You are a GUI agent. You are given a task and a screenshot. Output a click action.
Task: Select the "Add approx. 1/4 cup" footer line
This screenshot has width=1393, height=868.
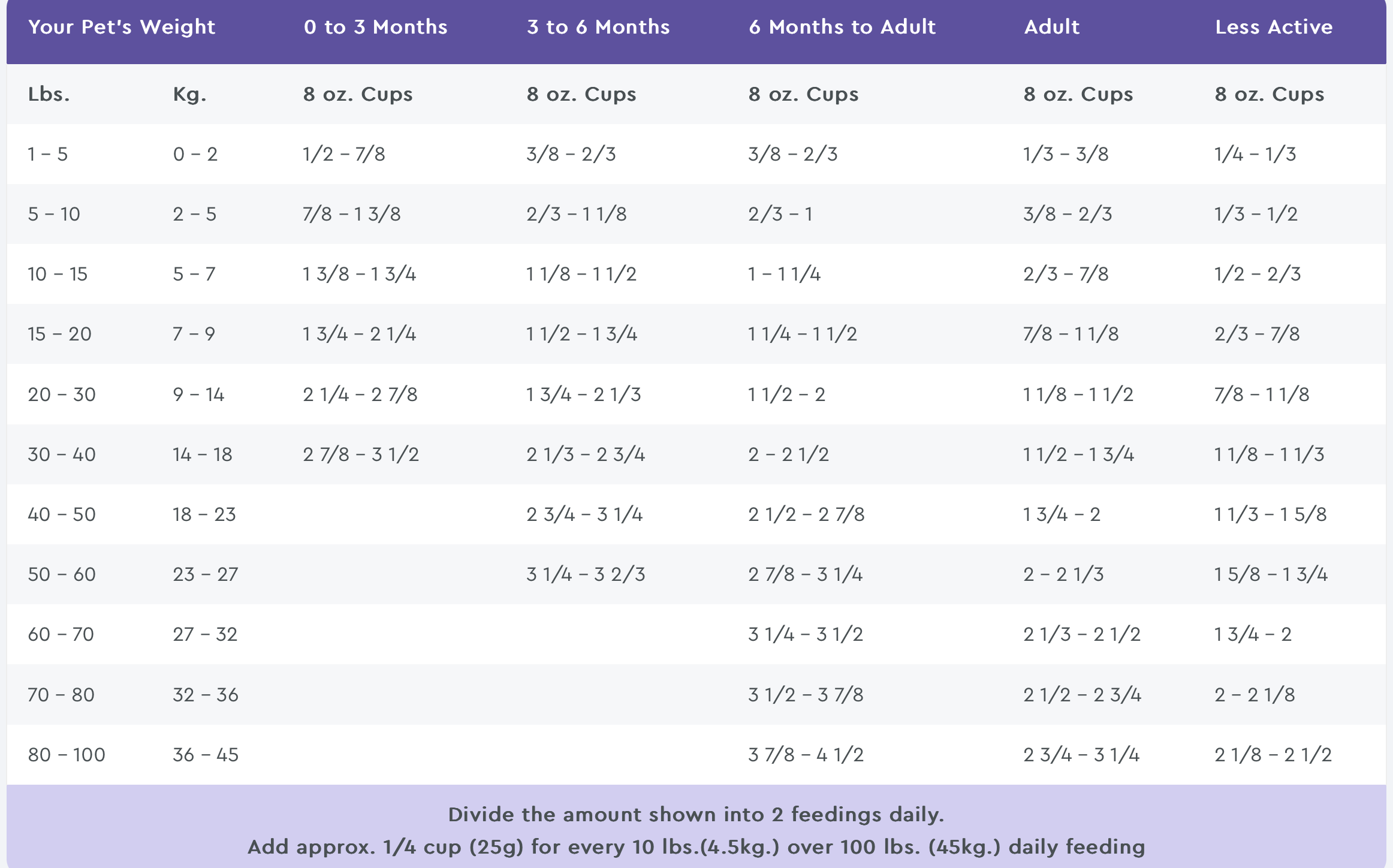(x=696, y=847)
